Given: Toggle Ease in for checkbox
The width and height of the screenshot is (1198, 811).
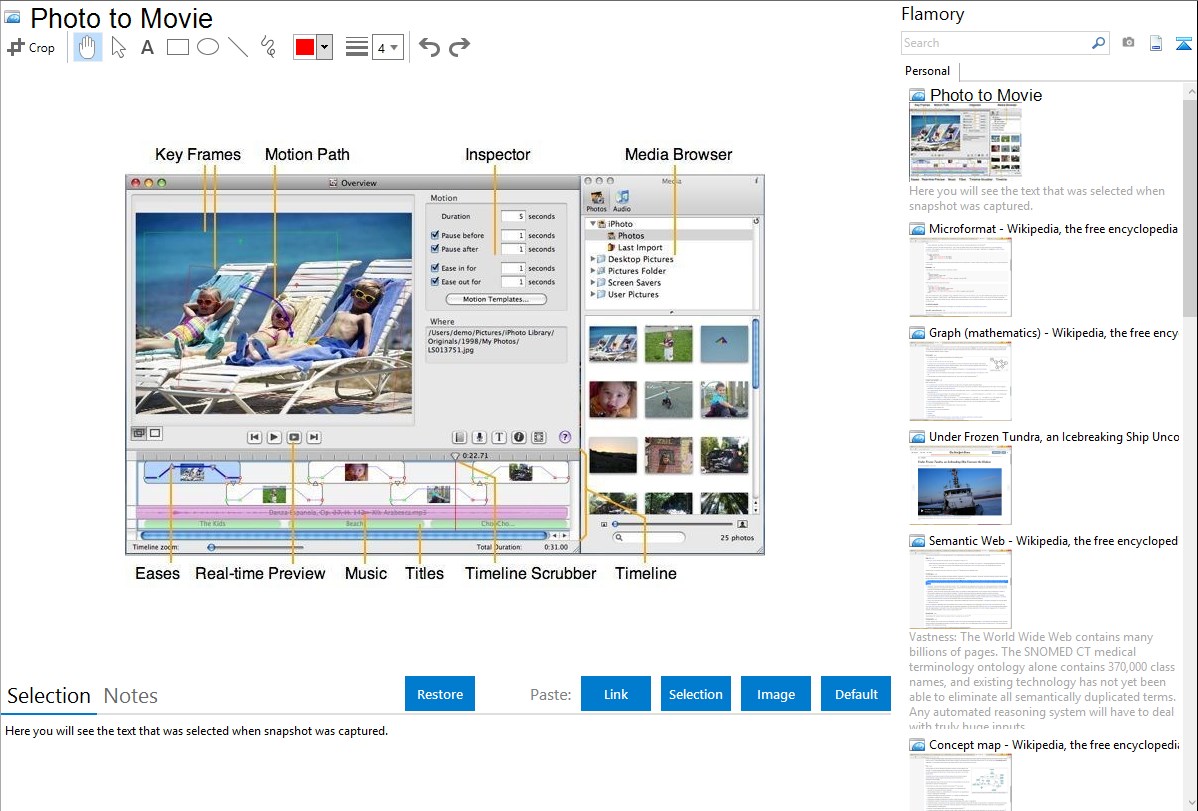Looking at the screenshot, I should tap(435, 268).
